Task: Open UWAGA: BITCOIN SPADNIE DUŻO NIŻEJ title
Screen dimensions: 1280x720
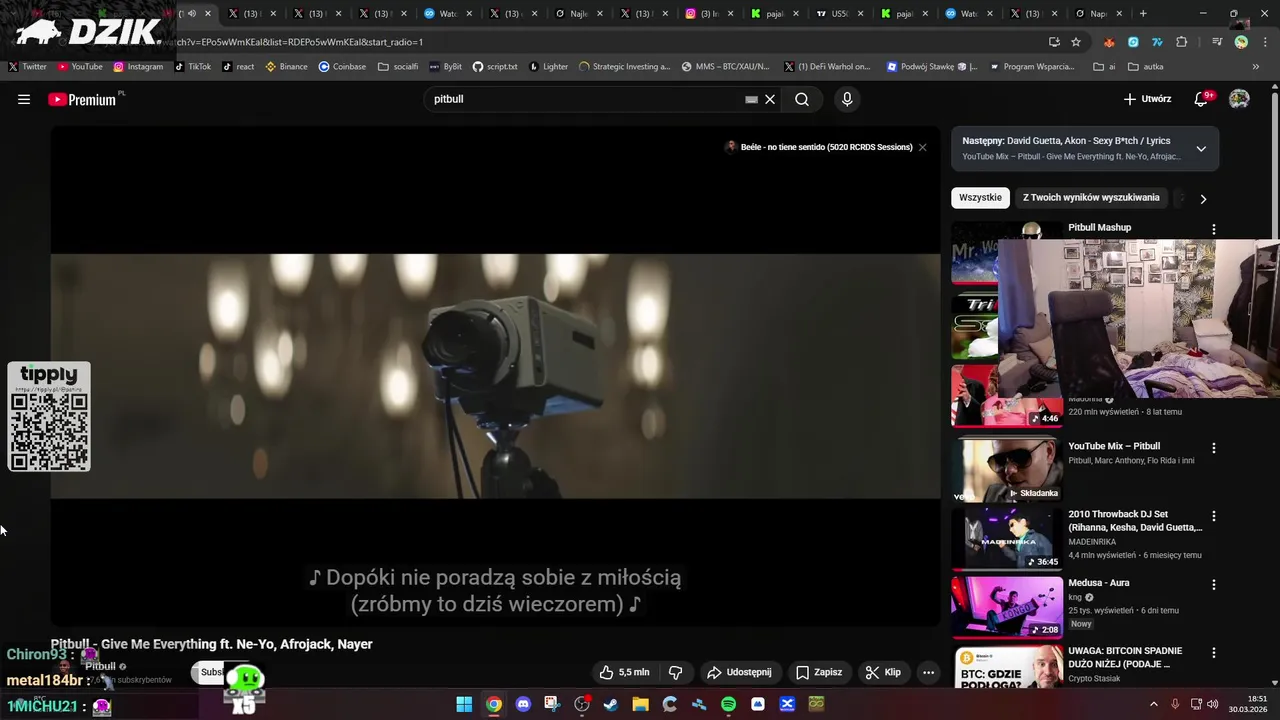Action: [x=1125, y=657]
